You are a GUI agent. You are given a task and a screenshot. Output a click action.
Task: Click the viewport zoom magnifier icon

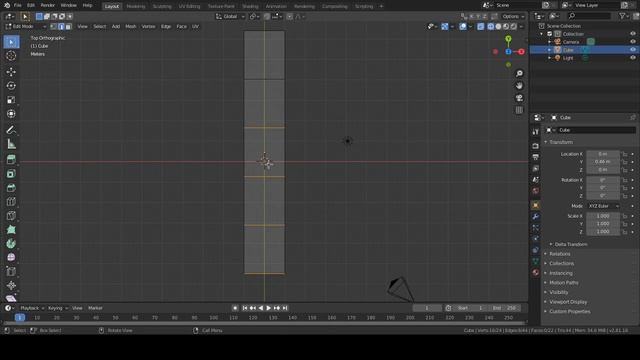(x=519, y=73)
